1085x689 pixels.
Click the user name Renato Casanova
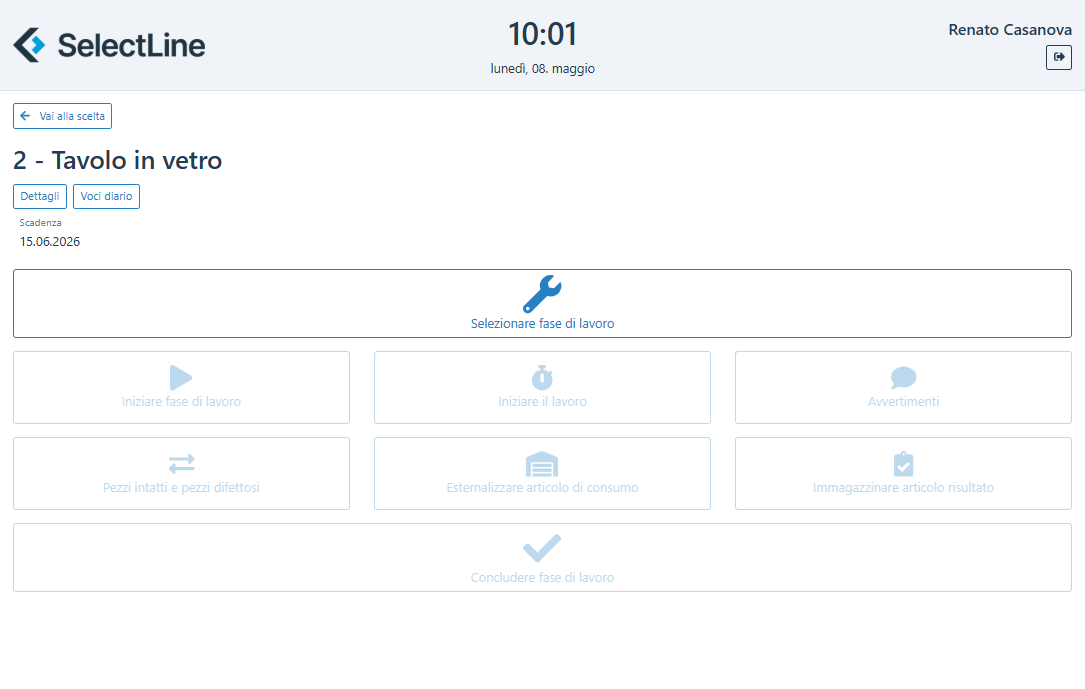(x=1009, y=30)
